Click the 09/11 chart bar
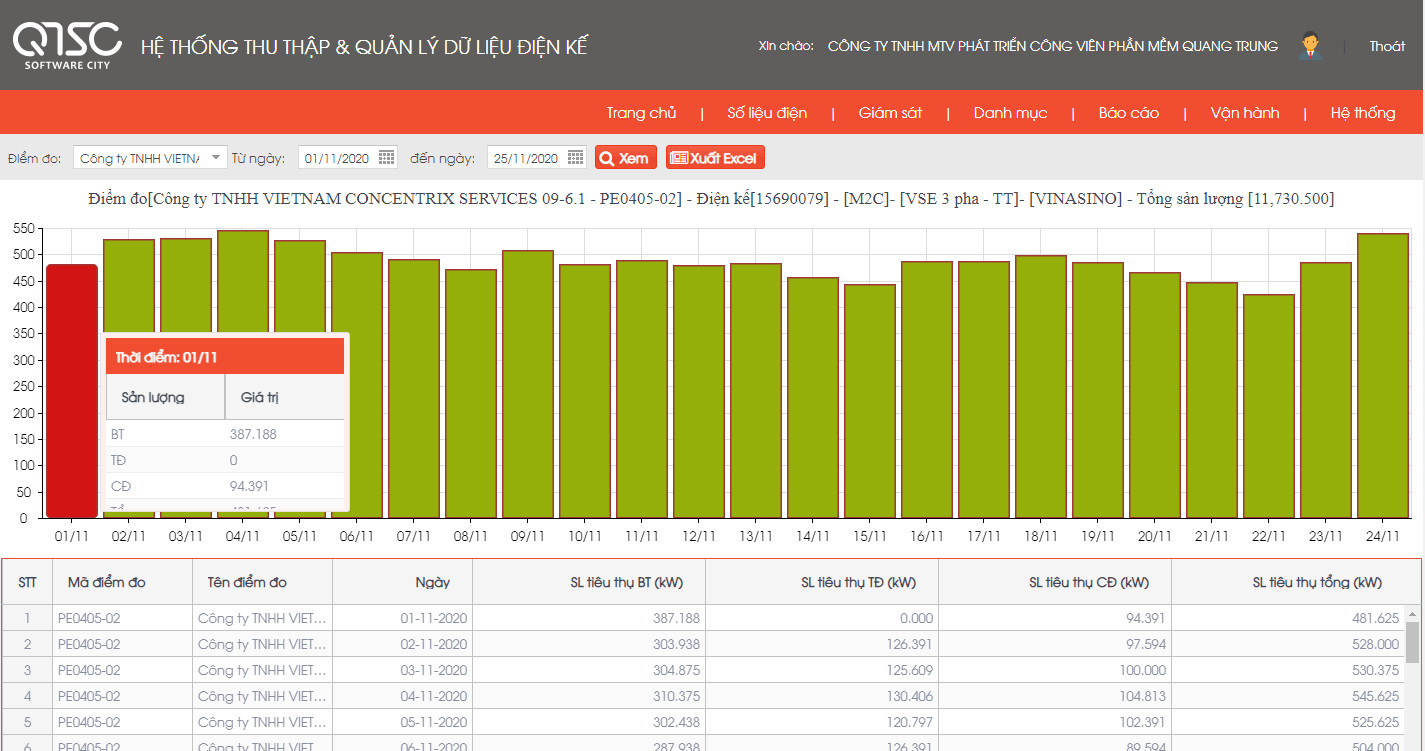Screen dimensions: 1425x751 (x=528, y=384)
